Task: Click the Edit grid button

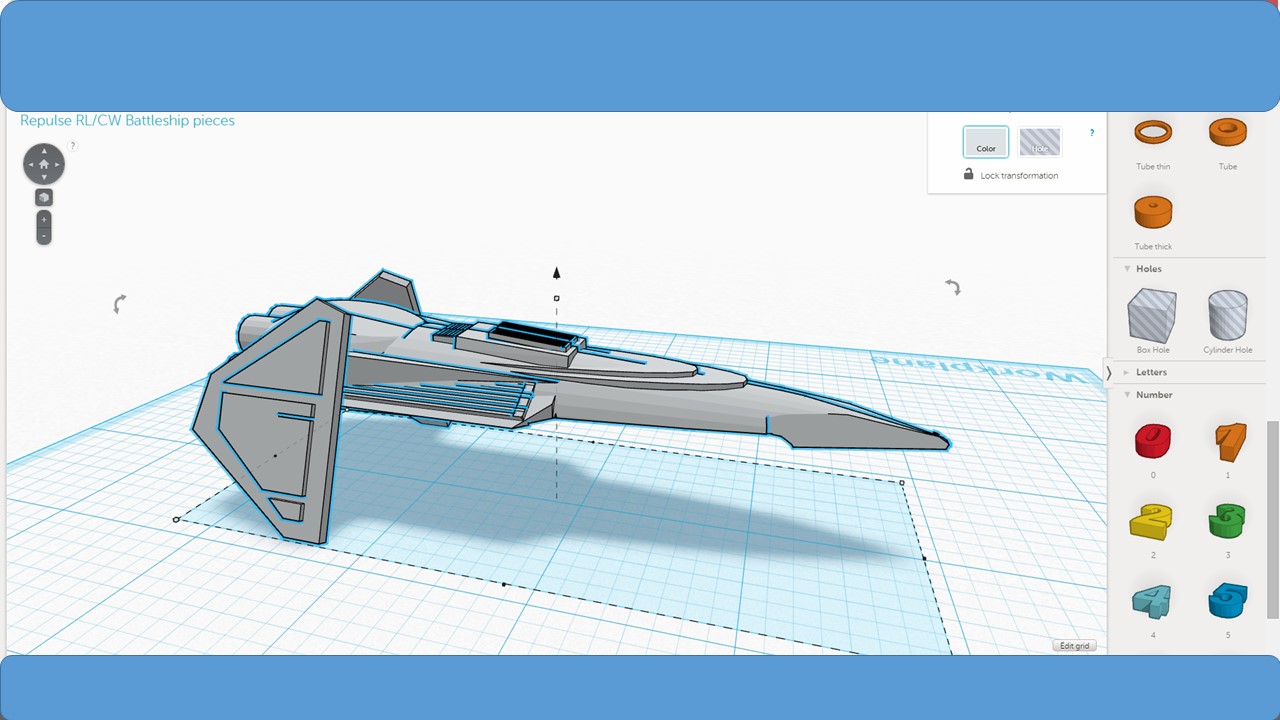Action: 1074,646
